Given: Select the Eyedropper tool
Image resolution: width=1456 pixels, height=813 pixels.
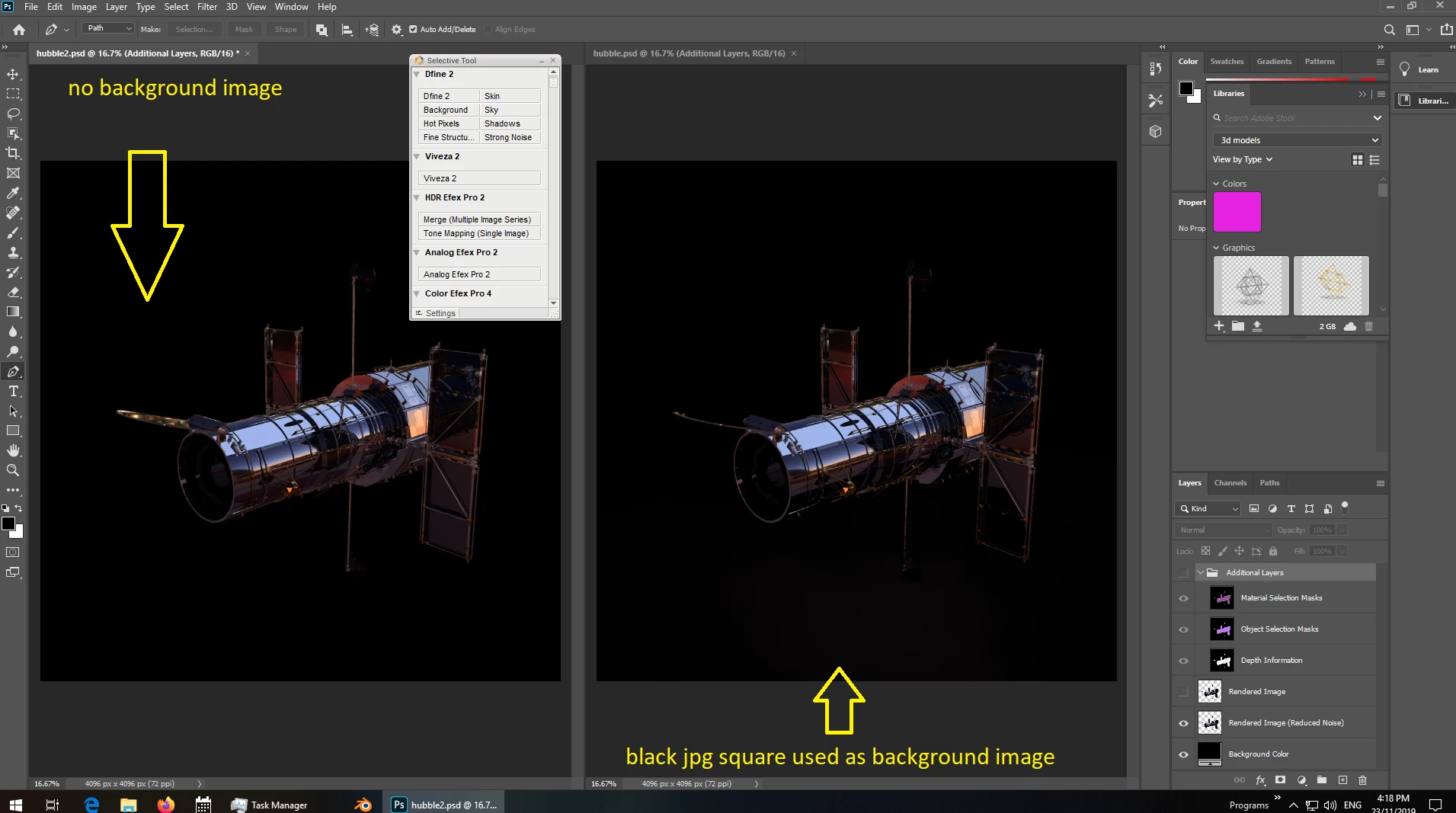Looking at the screenshot, I should click(x=13, y=193).
